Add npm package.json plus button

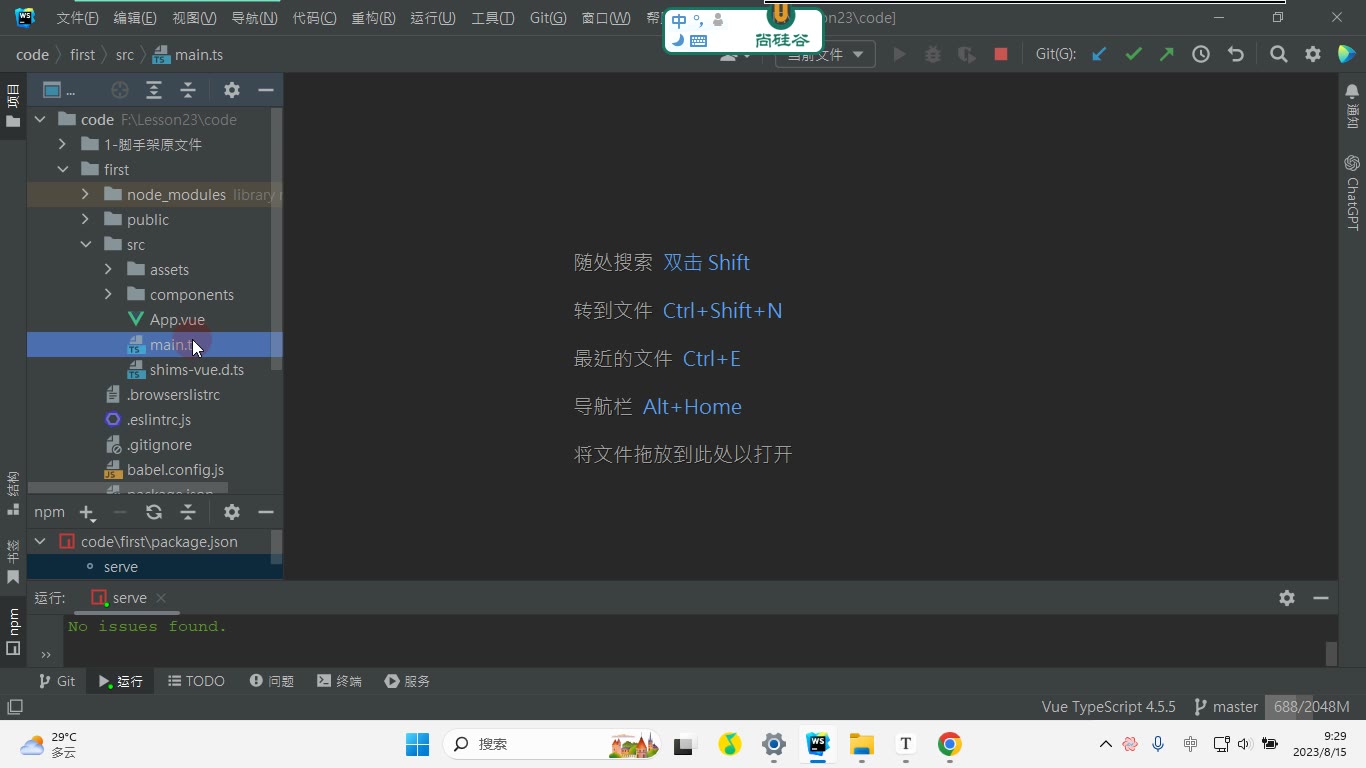87,513
